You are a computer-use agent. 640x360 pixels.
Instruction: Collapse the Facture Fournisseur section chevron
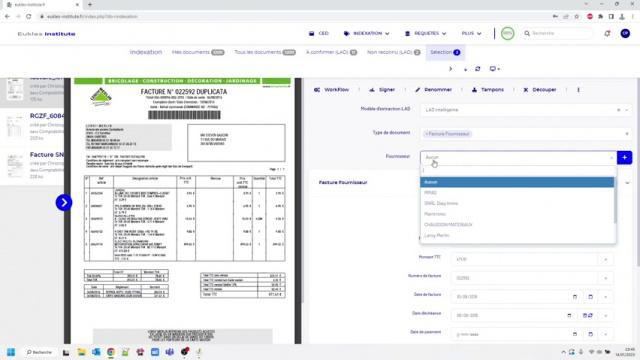[627, 183]
